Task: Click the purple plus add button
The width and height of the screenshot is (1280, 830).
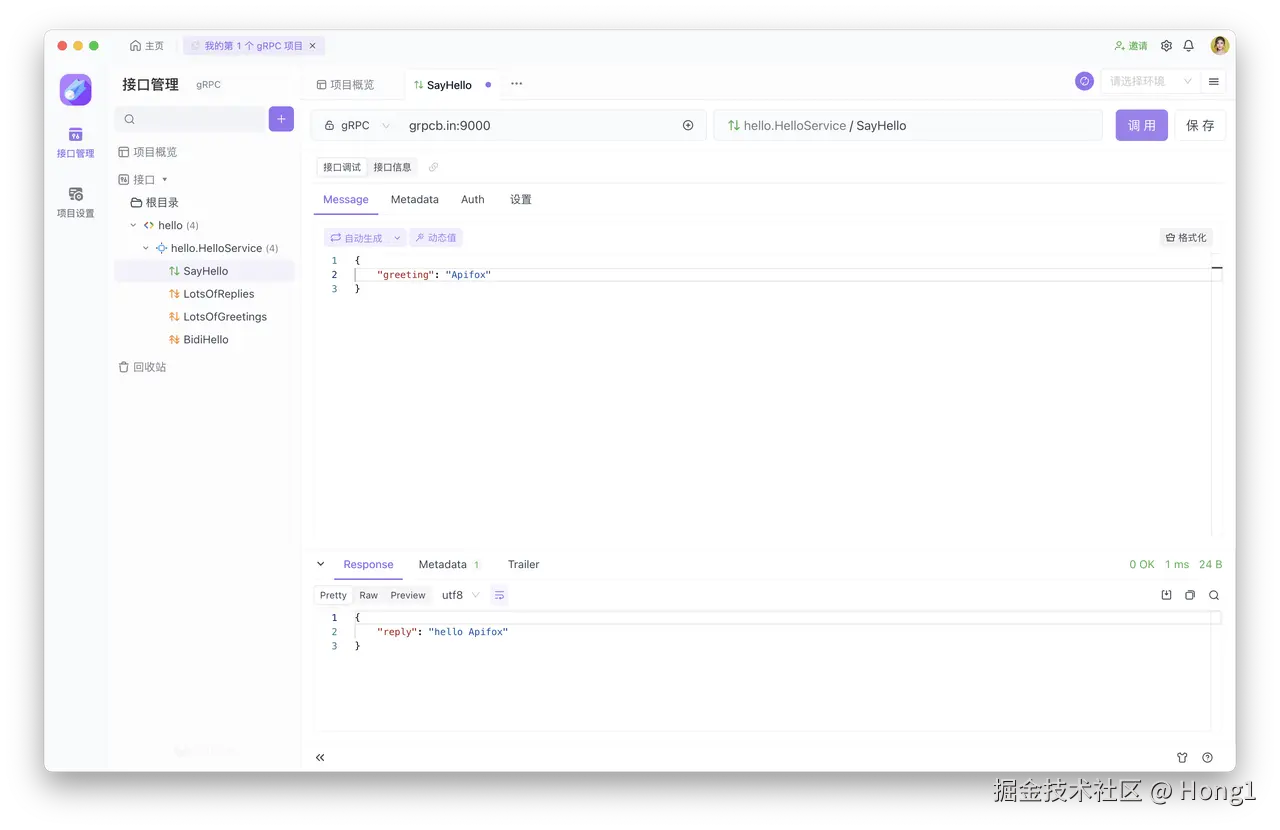Action: (x=281, y=119)
